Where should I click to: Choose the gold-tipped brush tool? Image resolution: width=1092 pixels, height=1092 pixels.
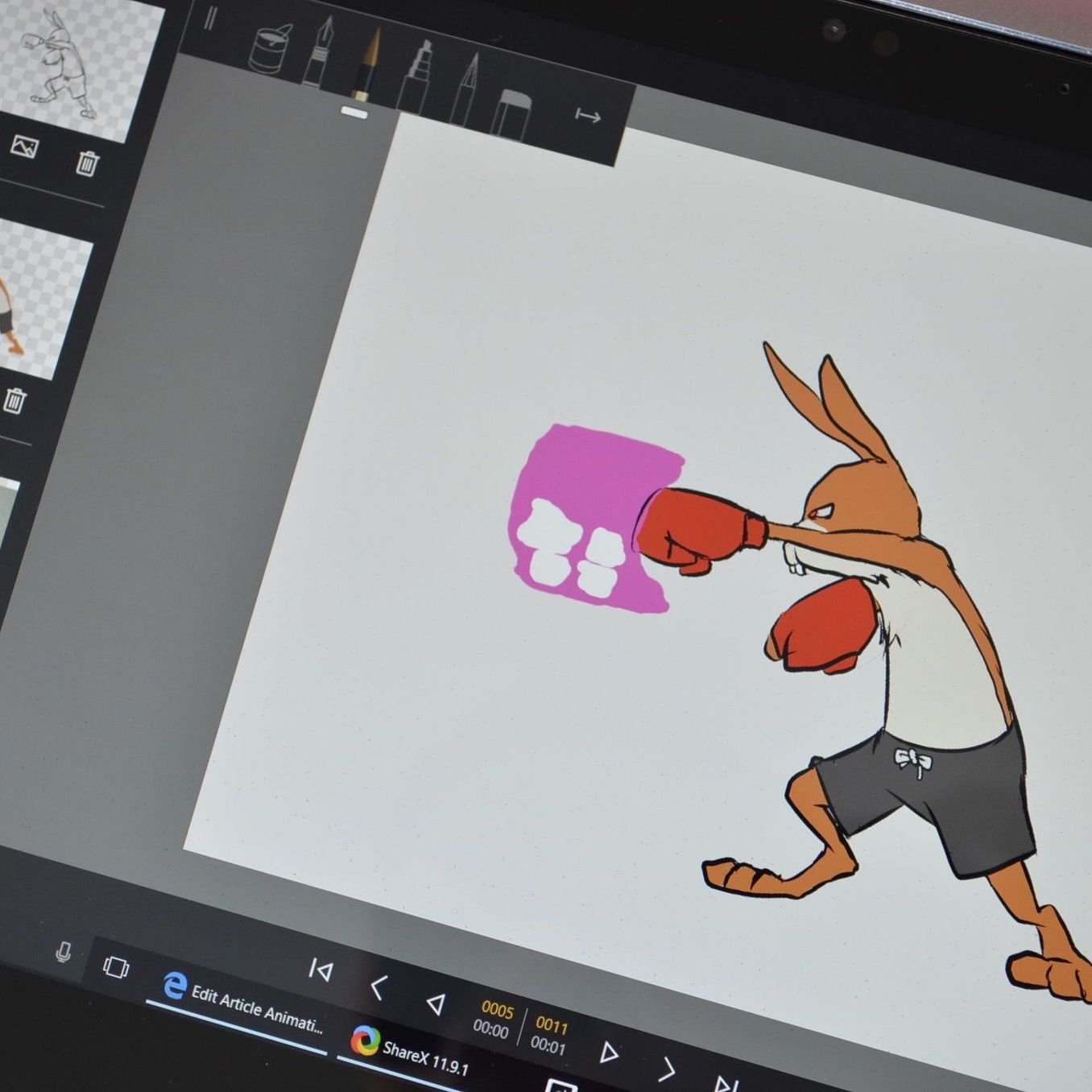pyautogui.click(x=367, y=64)
